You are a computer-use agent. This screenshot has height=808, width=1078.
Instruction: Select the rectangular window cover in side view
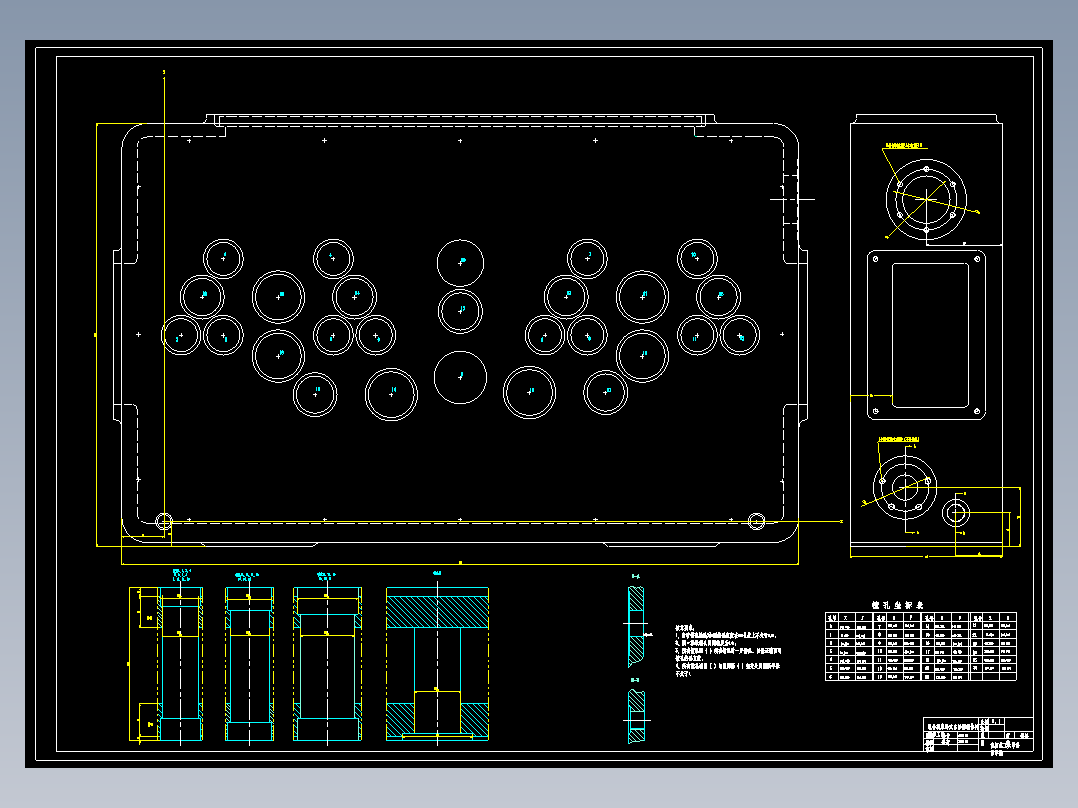point(927,335)
